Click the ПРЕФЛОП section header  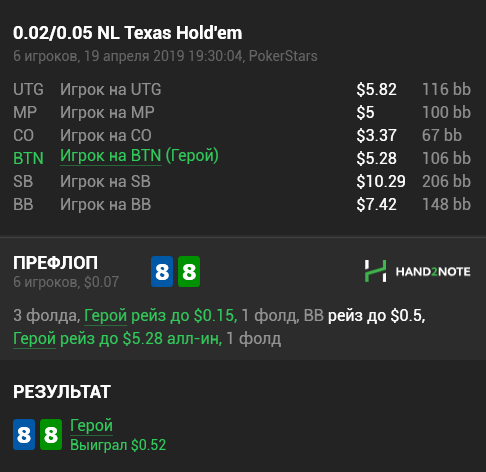[x=55, y=263]
